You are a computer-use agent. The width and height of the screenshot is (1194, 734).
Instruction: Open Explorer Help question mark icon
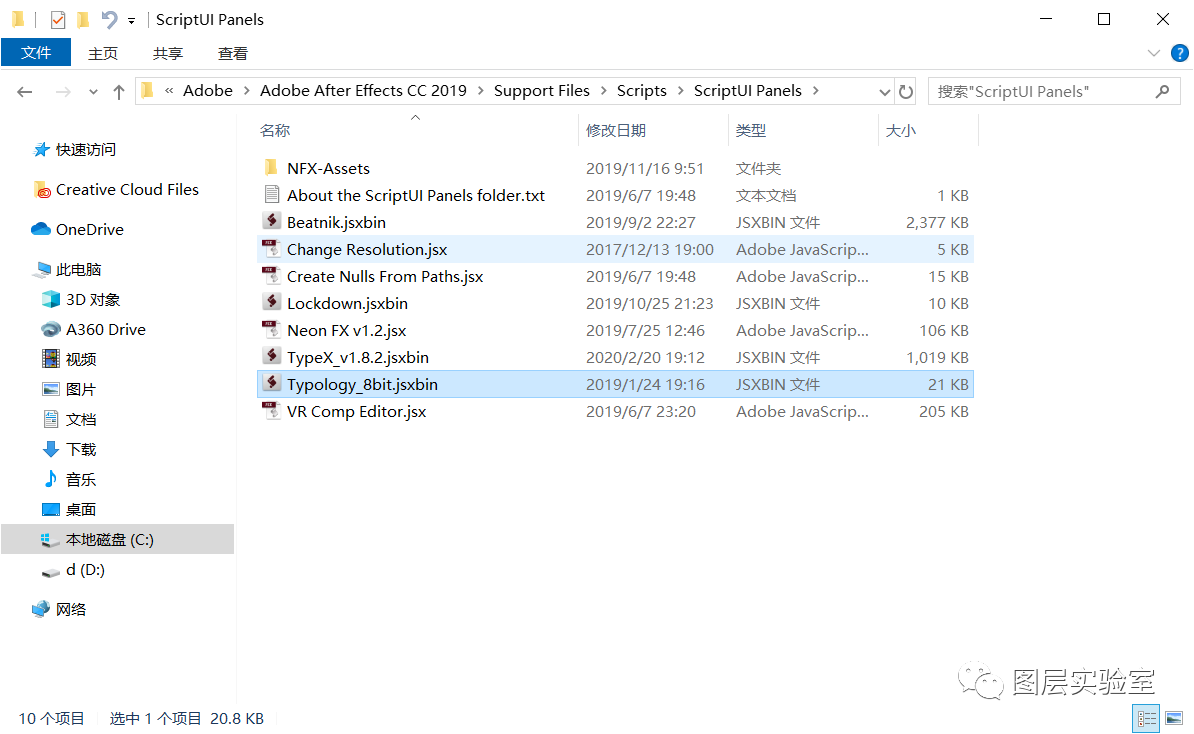coord(1180,53)
